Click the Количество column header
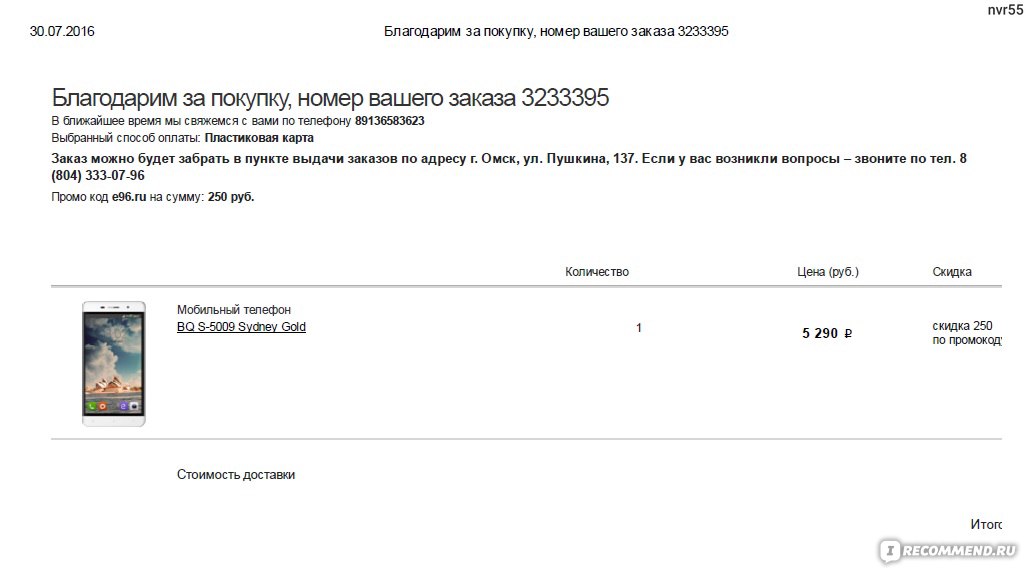This screenshot has height=572, width=1027. 597,271
